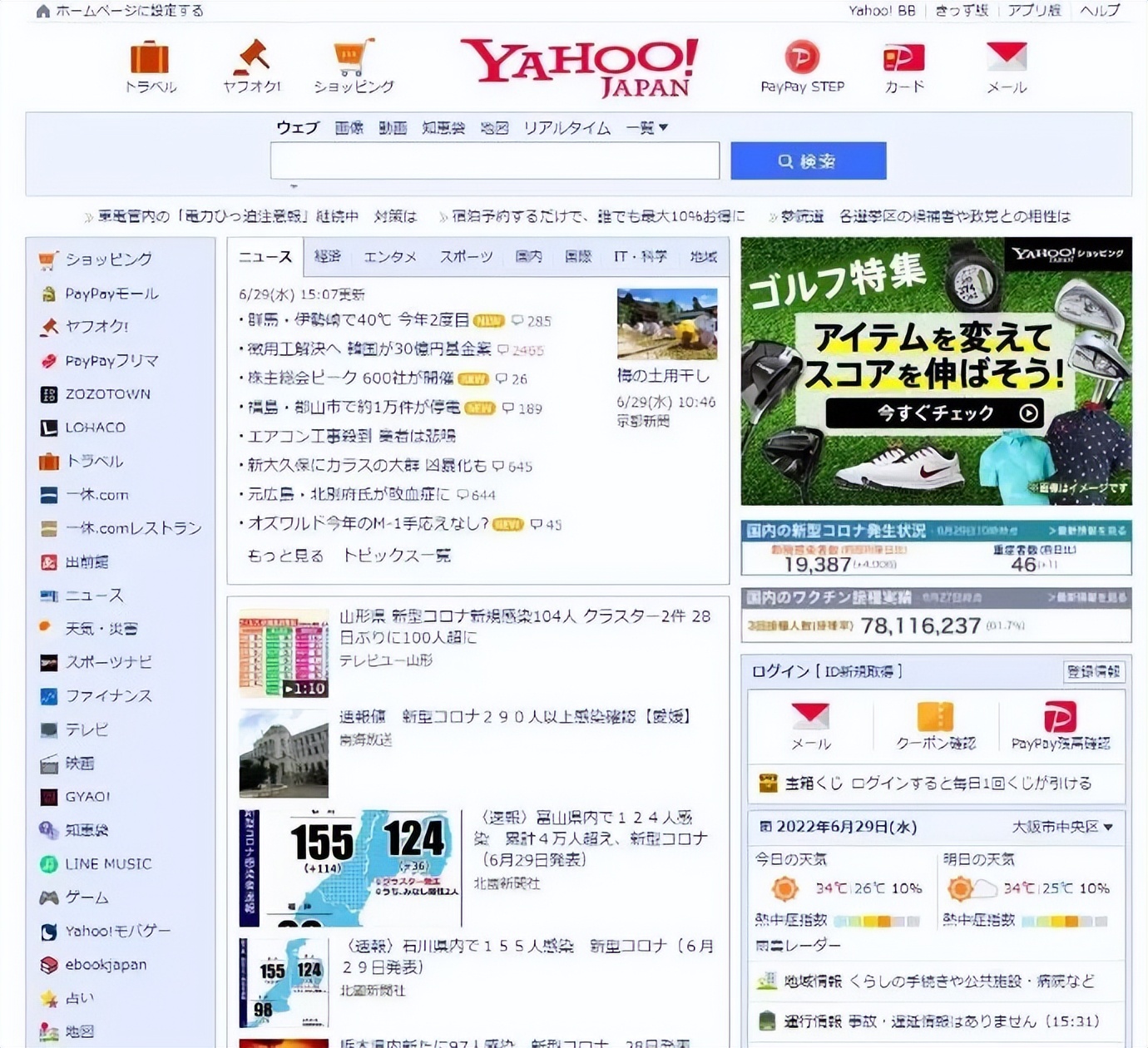1148x1048 pixels.
Task: Select ZOZOTOWN in the sidebar
Action: point(106,393)
